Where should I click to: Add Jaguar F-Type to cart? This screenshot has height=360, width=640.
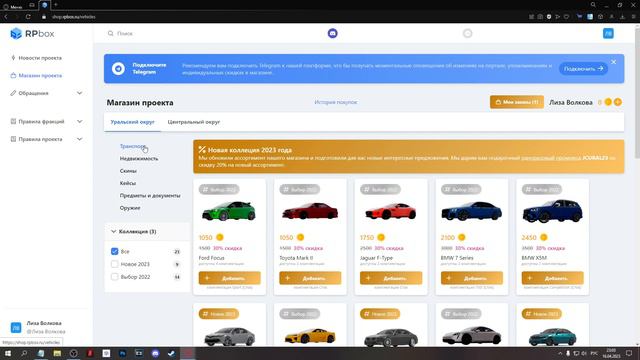point(391,278)
